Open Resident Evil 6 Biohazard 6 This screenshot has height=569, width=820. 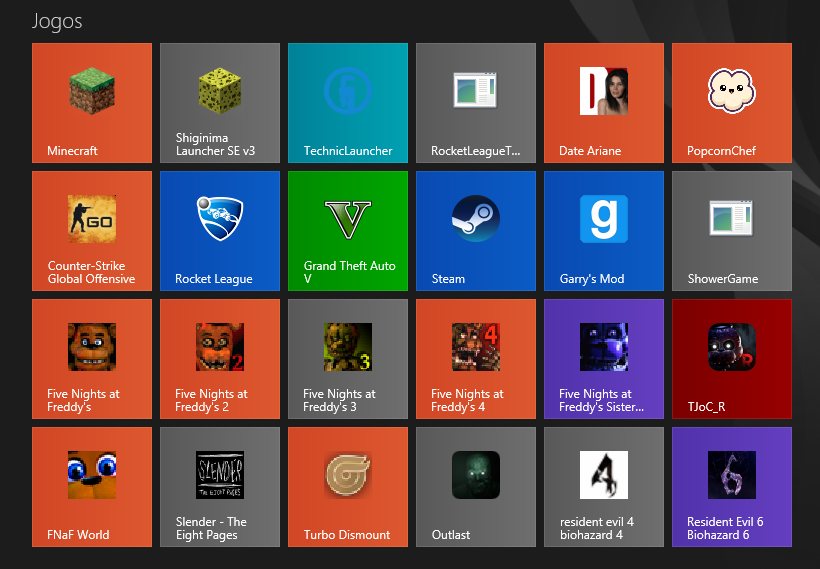point(732,487)
